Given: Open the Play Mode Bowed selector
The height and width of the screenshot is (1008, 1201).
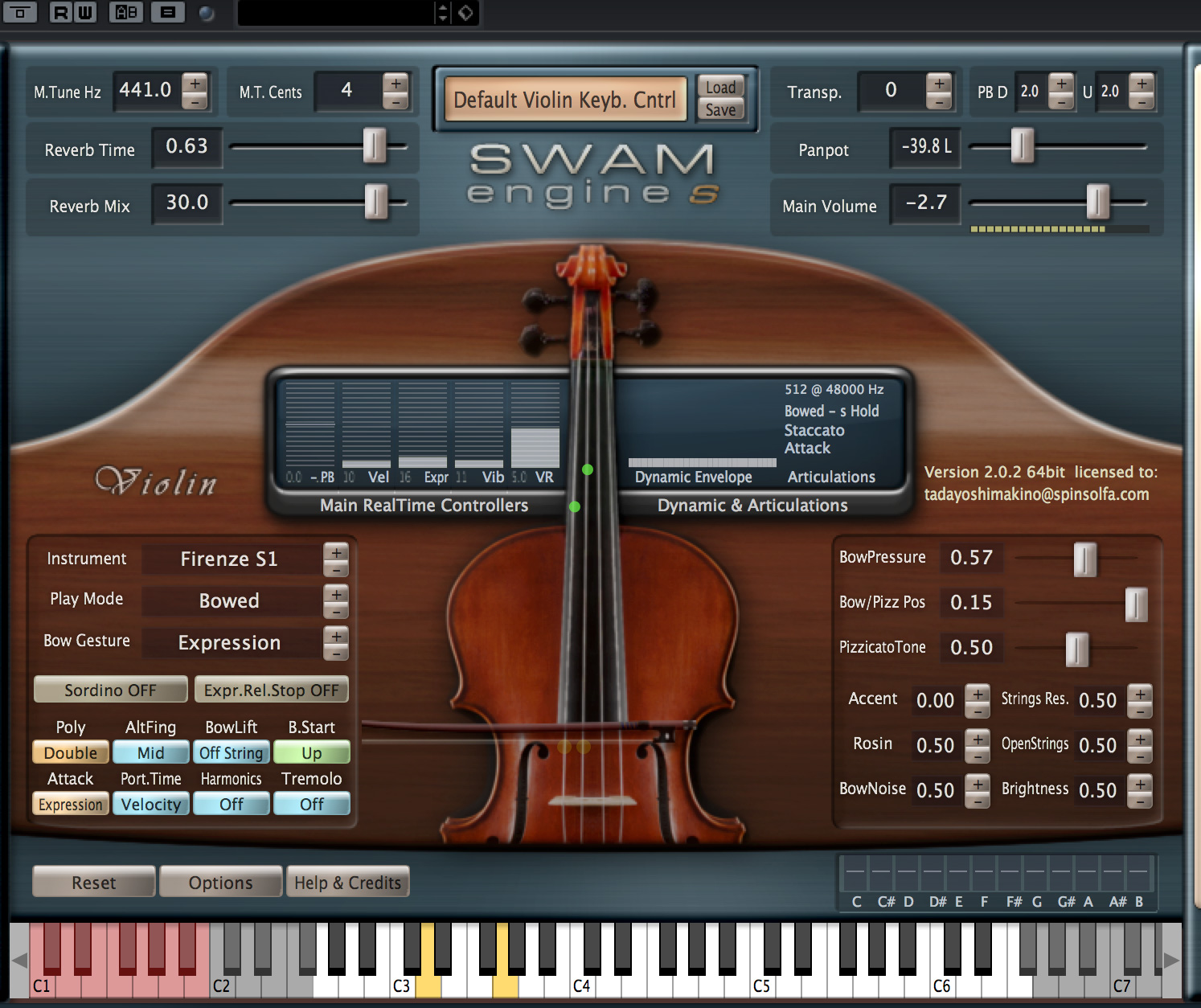Looking at the screenshot, I should [229, 601].
